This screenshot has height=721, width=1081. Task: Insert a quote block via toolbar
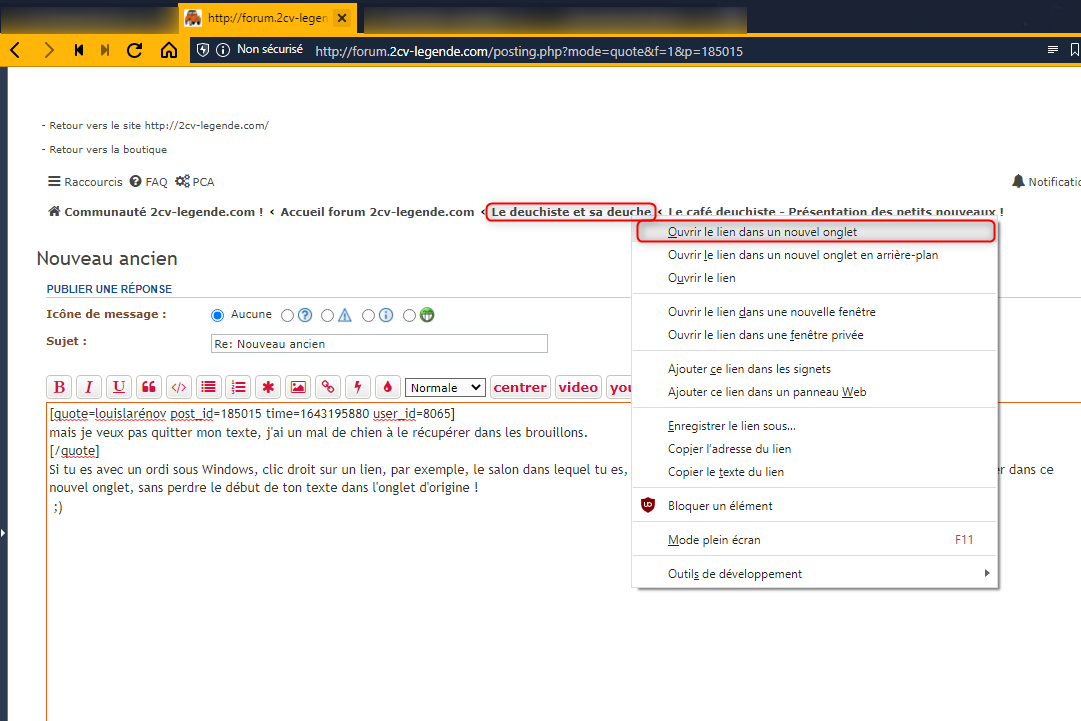149,388
